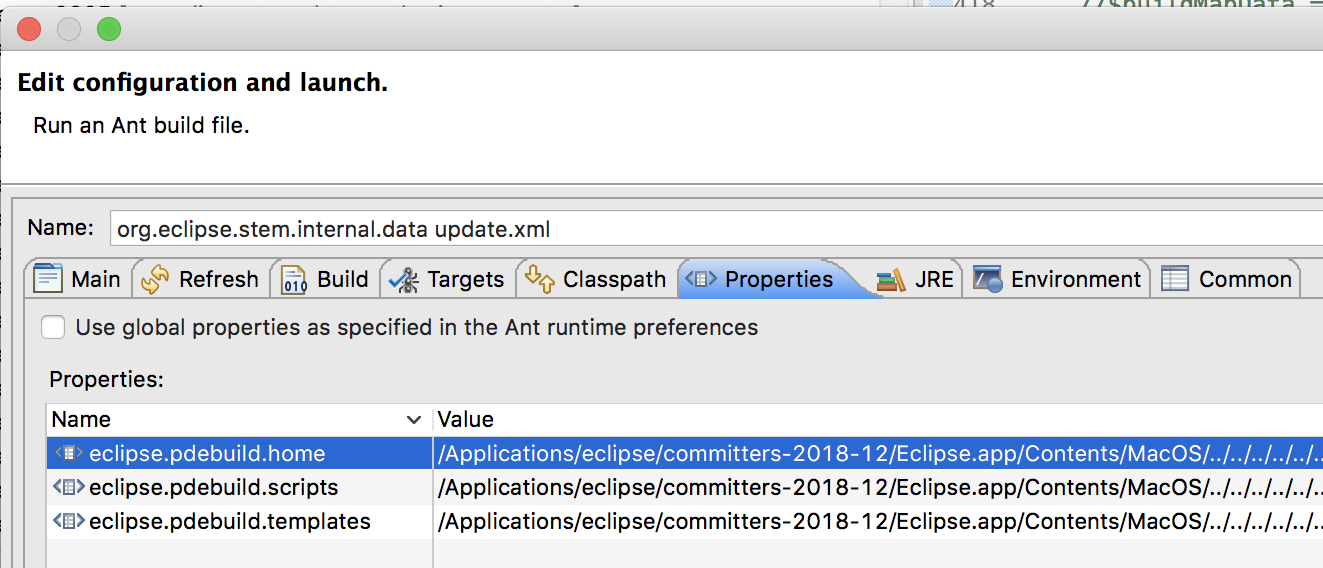Click the green zoom window button
The height and width of the screenshot is (568, 1323).
(109, 30)
